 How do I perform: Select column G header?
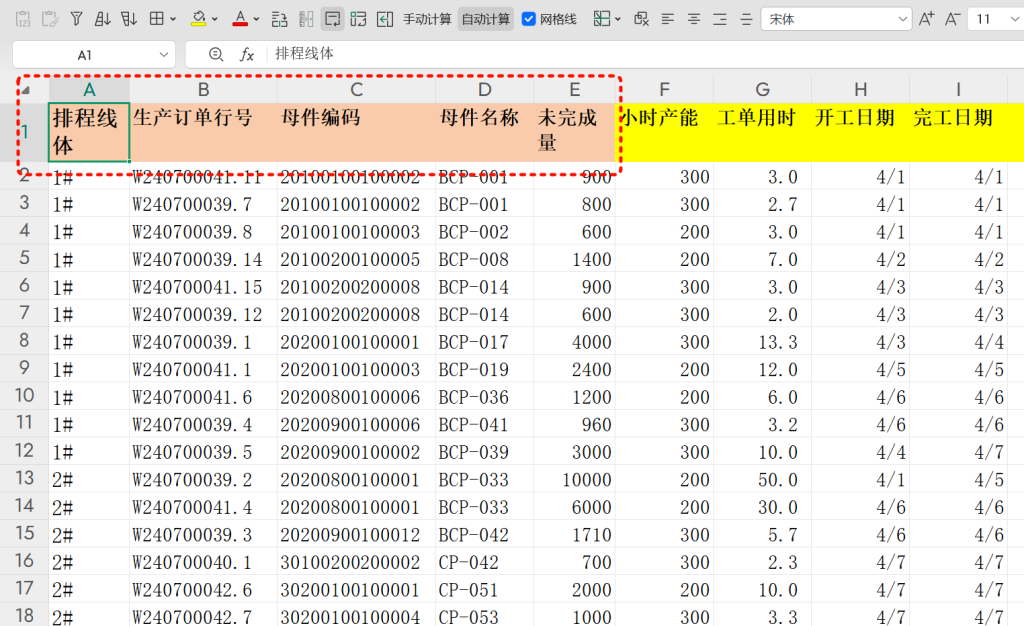762,89
